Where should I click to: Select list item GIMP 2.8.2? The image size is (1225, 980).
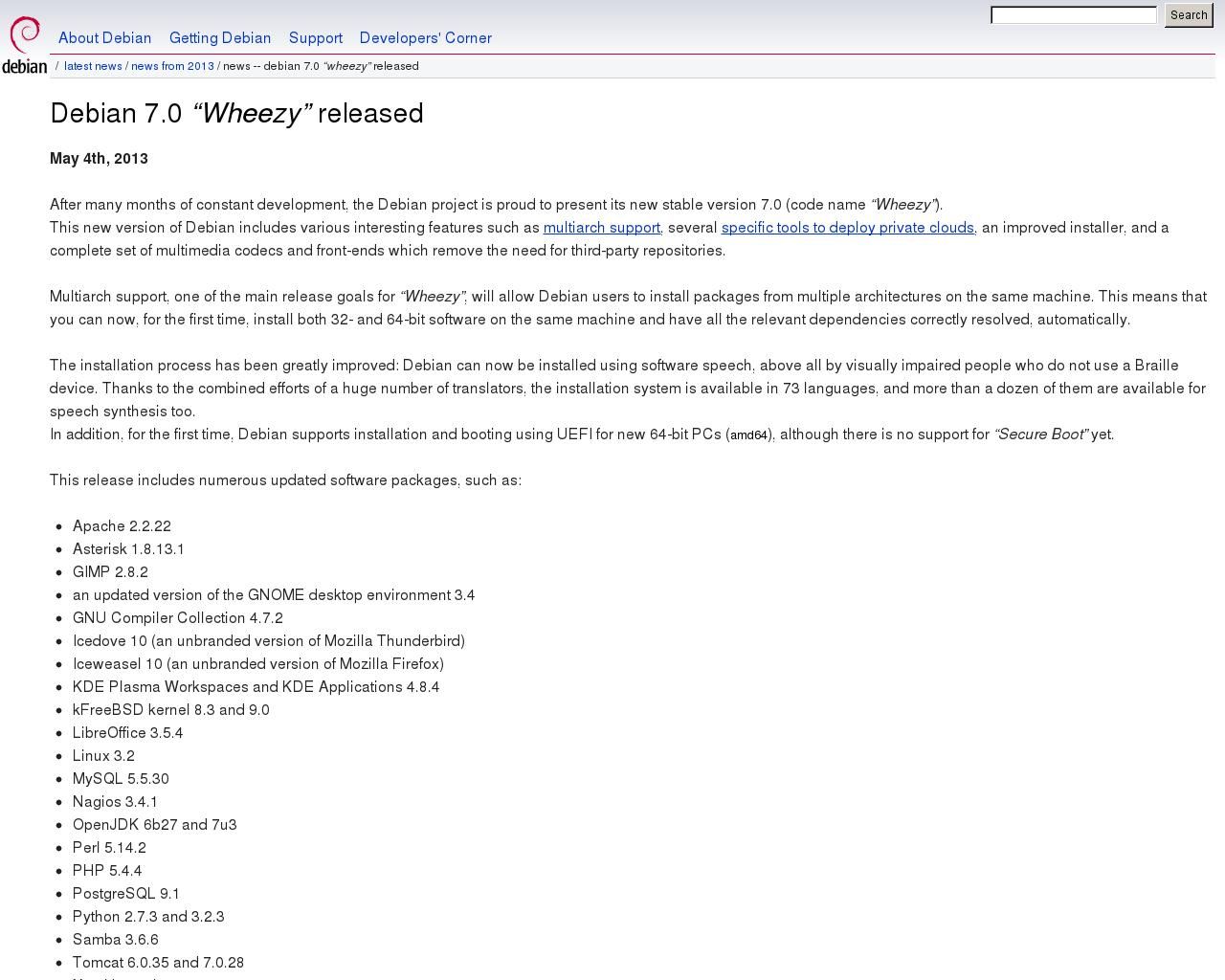point(110,572)
